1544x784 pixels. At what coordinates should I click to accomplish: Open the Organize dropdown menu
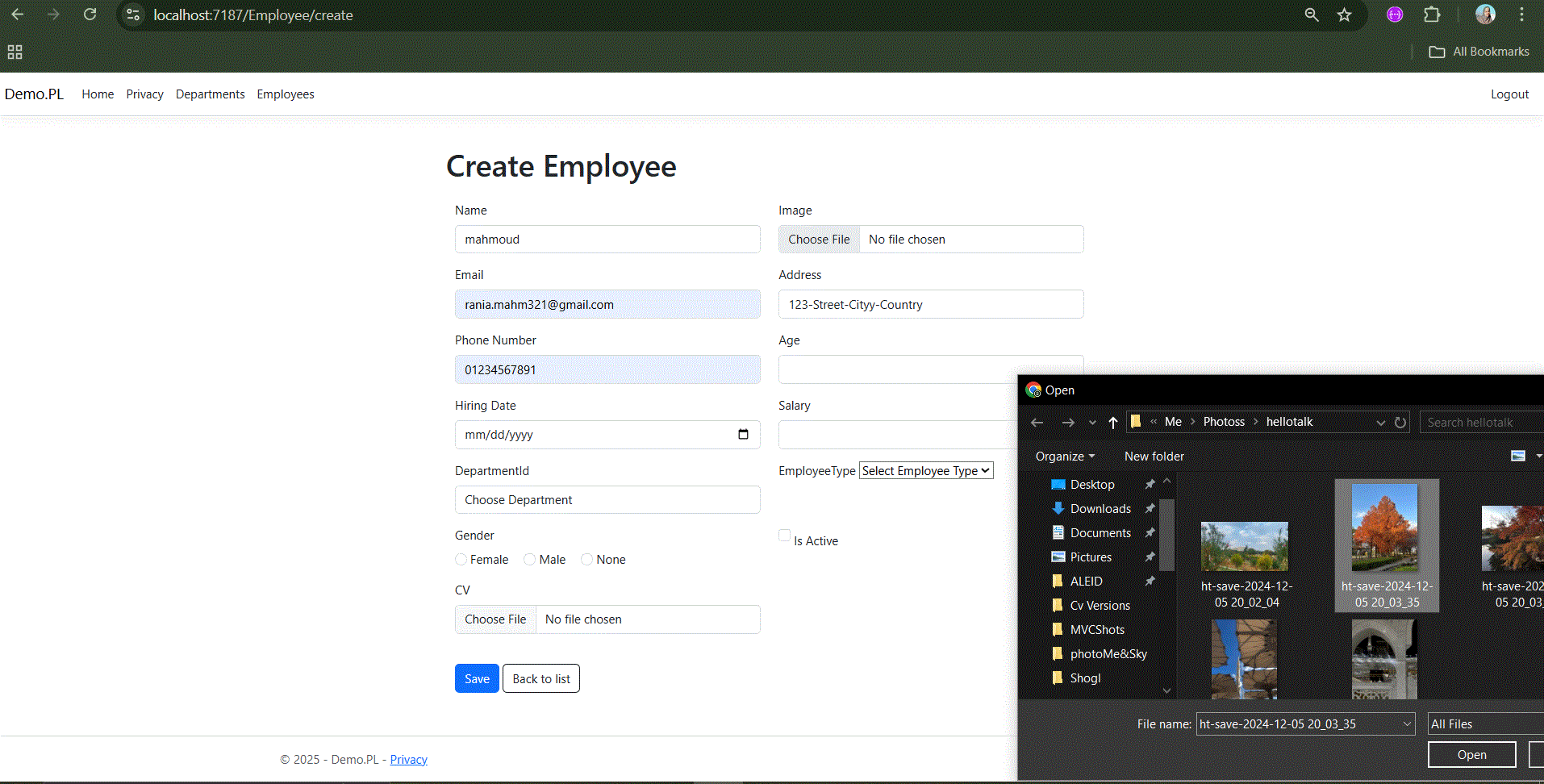pos(1065,457)
